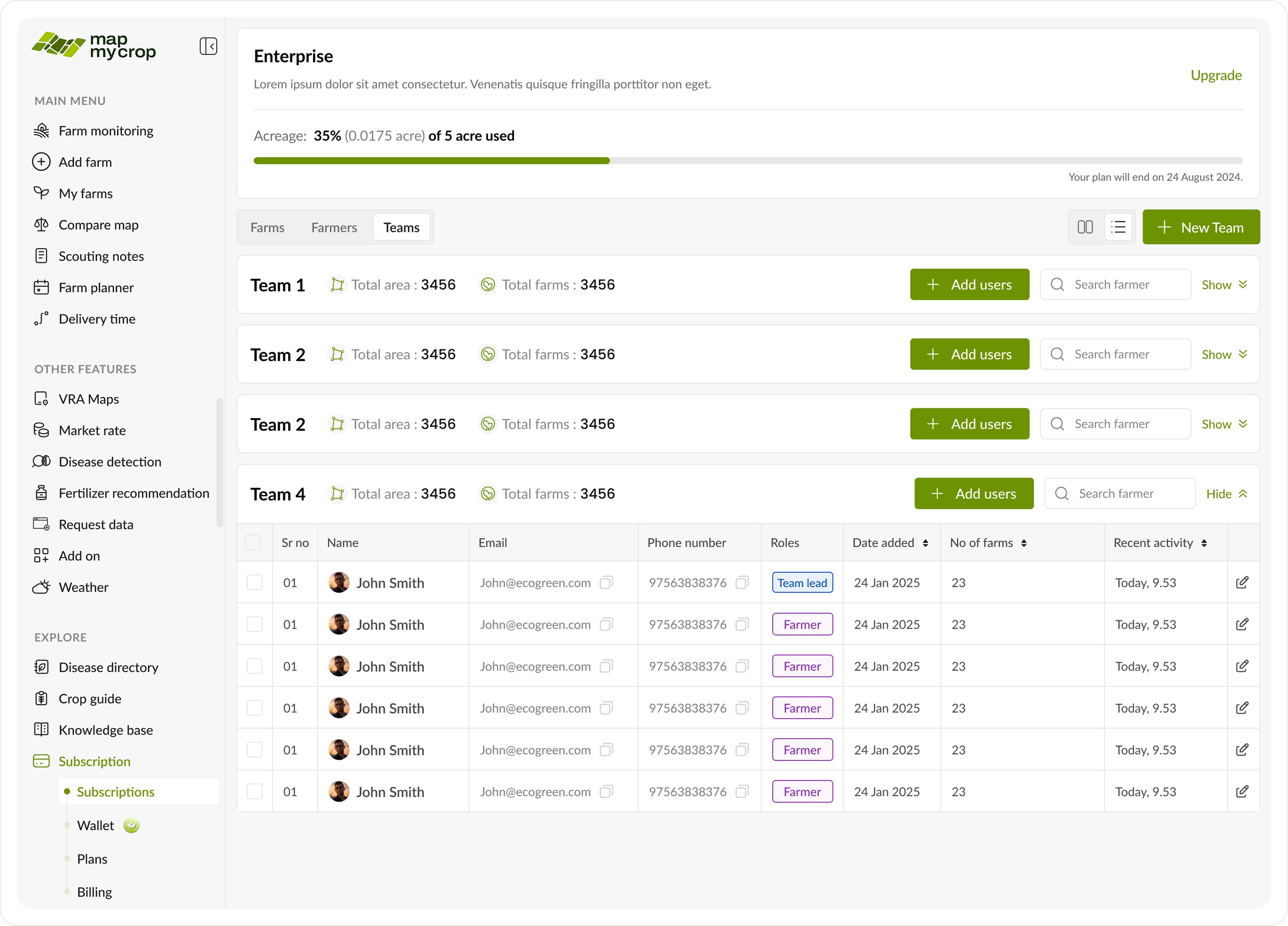The height and width of the screenshot is (926, 1288).
Task: Copy the first row's phone number icon
Action: click(x=742, y=582)
